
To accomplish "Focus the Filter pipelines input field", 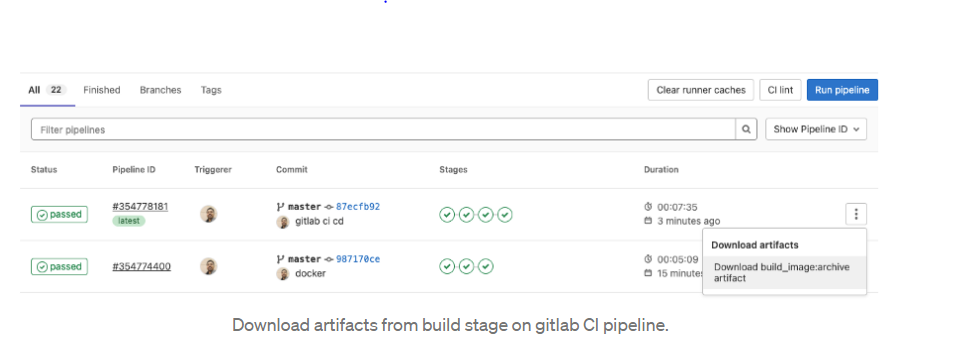I will coord(383,129).
